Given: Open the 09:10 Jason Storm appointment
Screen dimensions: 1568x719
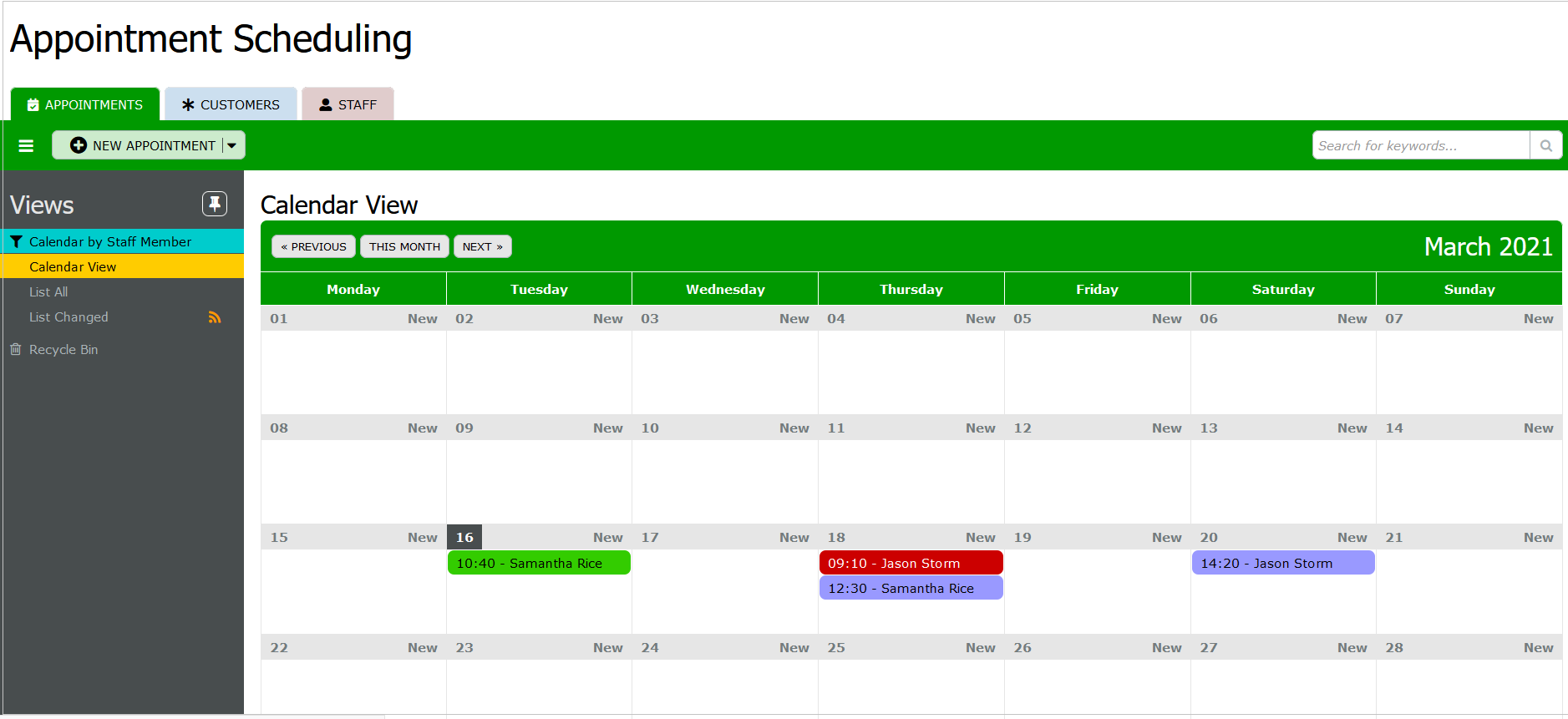Looking at the screenshot, I should [x=911, y=563].
